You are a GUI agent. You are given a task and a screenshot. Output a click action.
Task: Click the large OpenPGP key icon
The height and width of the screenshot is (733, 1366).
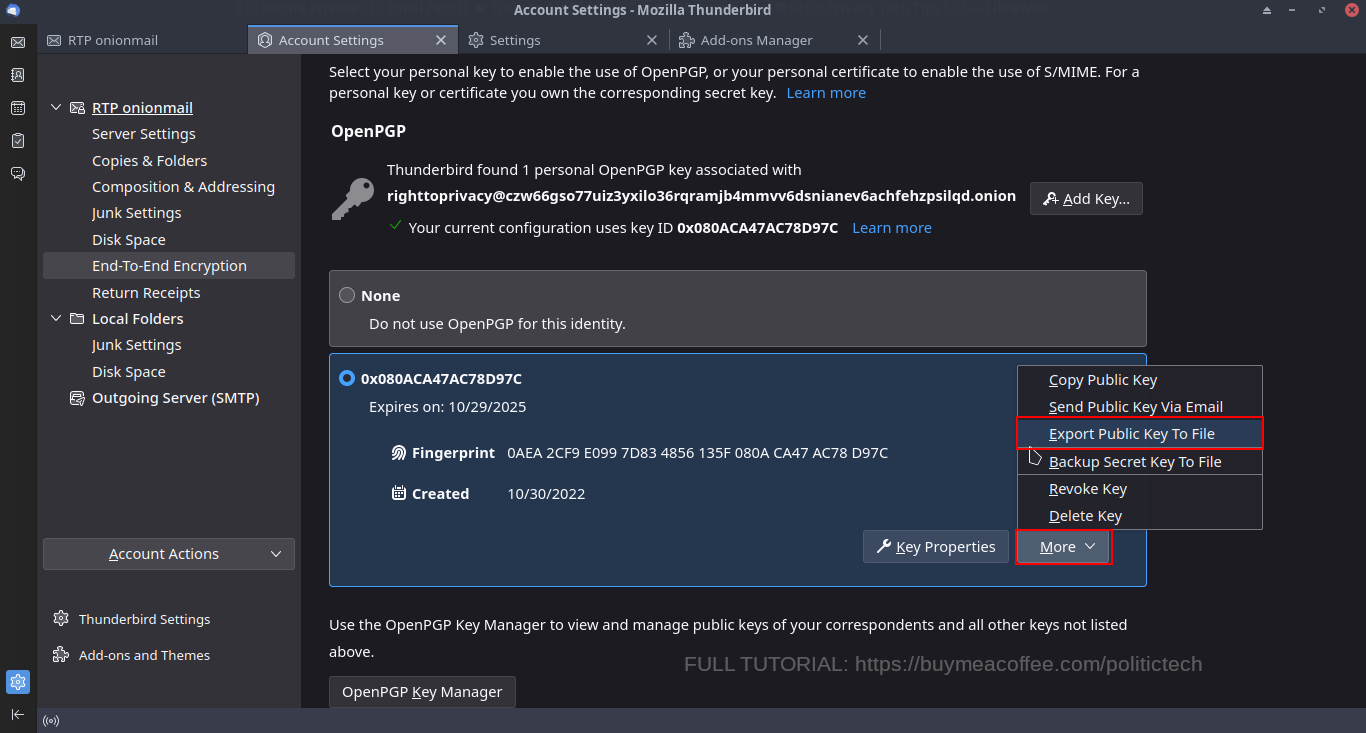coord(352,199)
